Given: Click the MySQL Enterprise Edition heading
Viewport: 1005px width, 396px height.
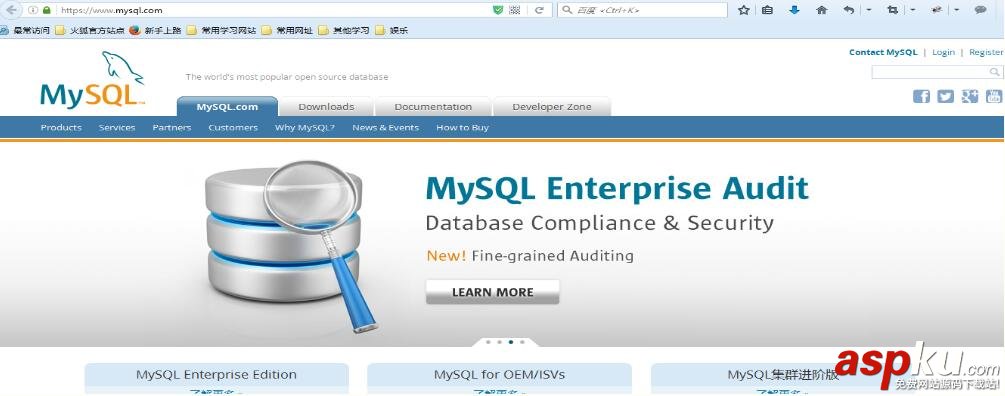Looking at the screenshot, I should coord(216,374).
